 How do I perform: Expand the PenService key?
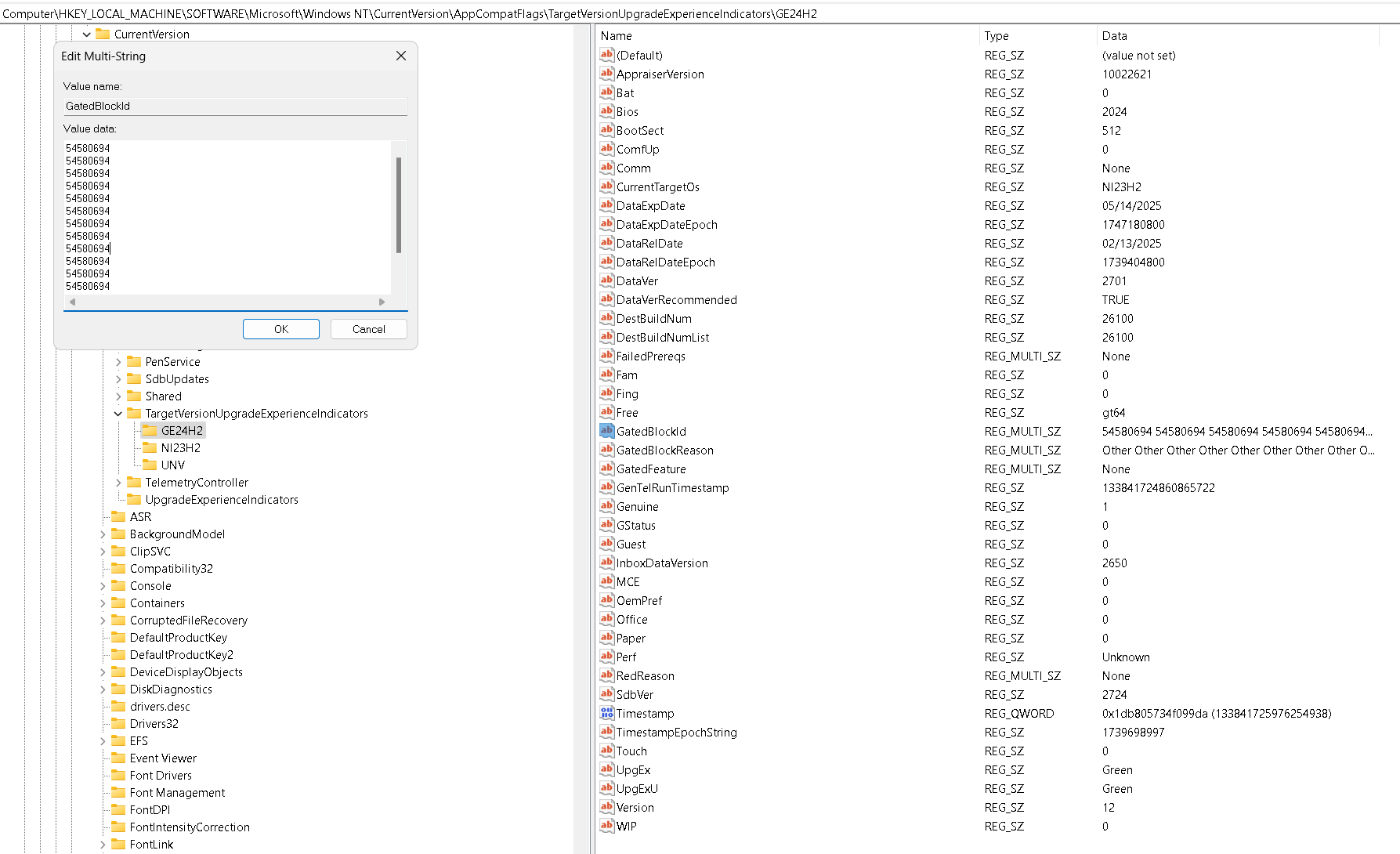click(x=118, y=362)
